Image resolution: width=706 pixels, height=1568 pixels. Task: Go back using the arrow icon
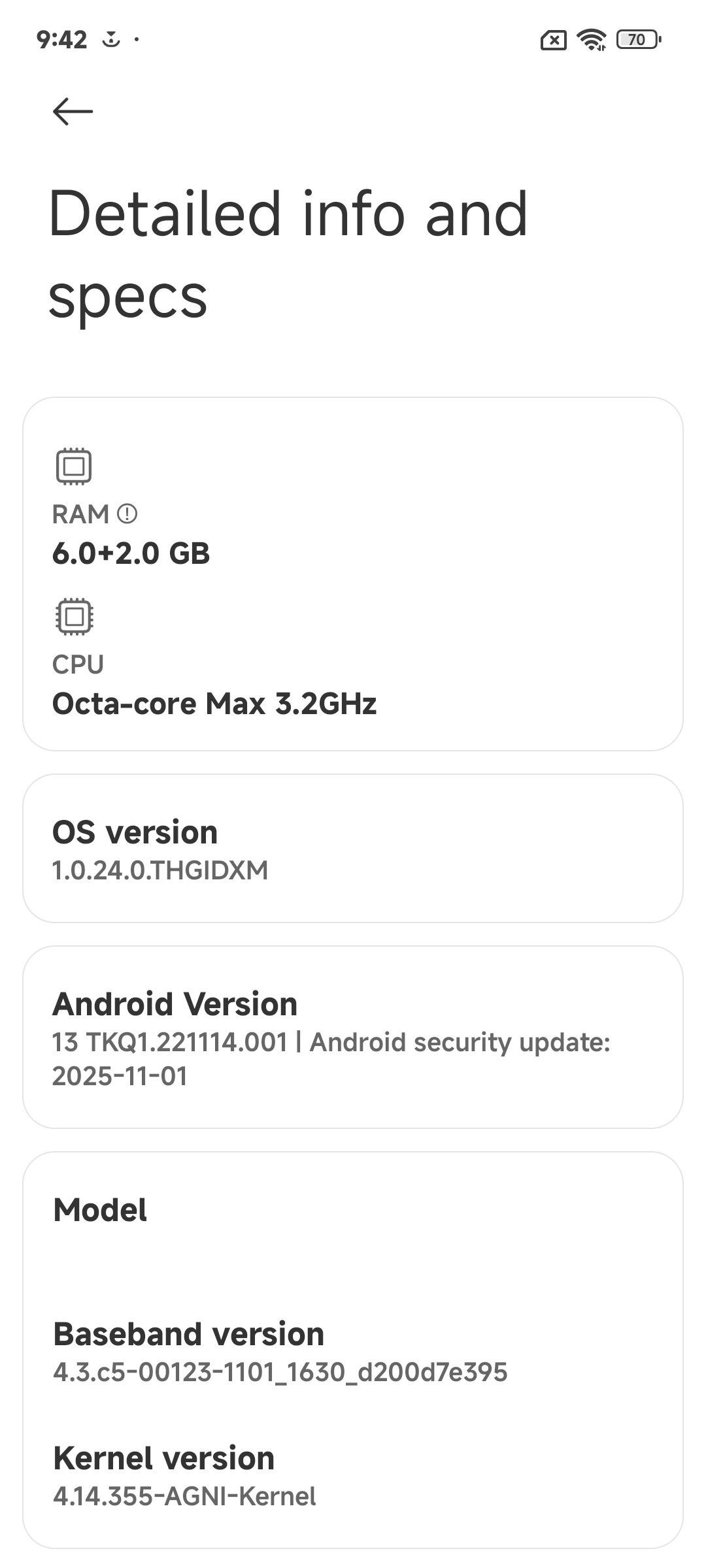tap(73, 111)
